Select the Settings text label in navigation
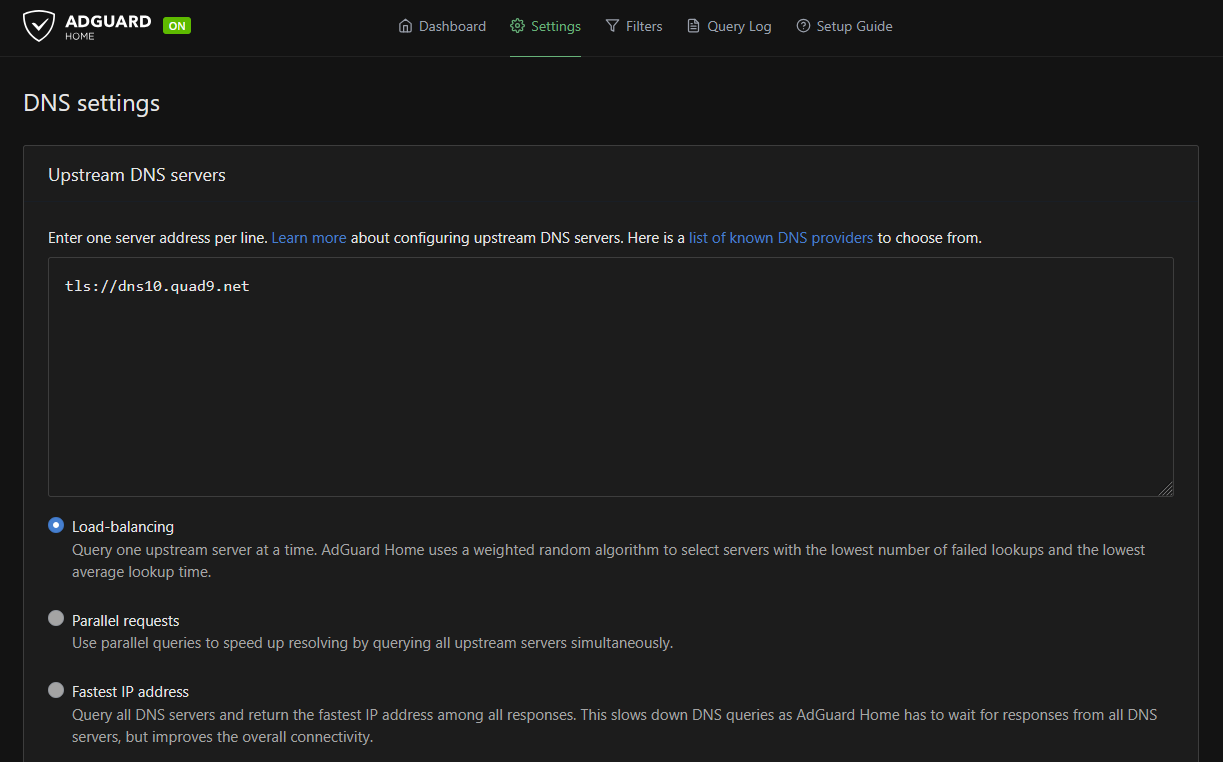This screenshot has height=762, width=1223. [x=555, y=27]
